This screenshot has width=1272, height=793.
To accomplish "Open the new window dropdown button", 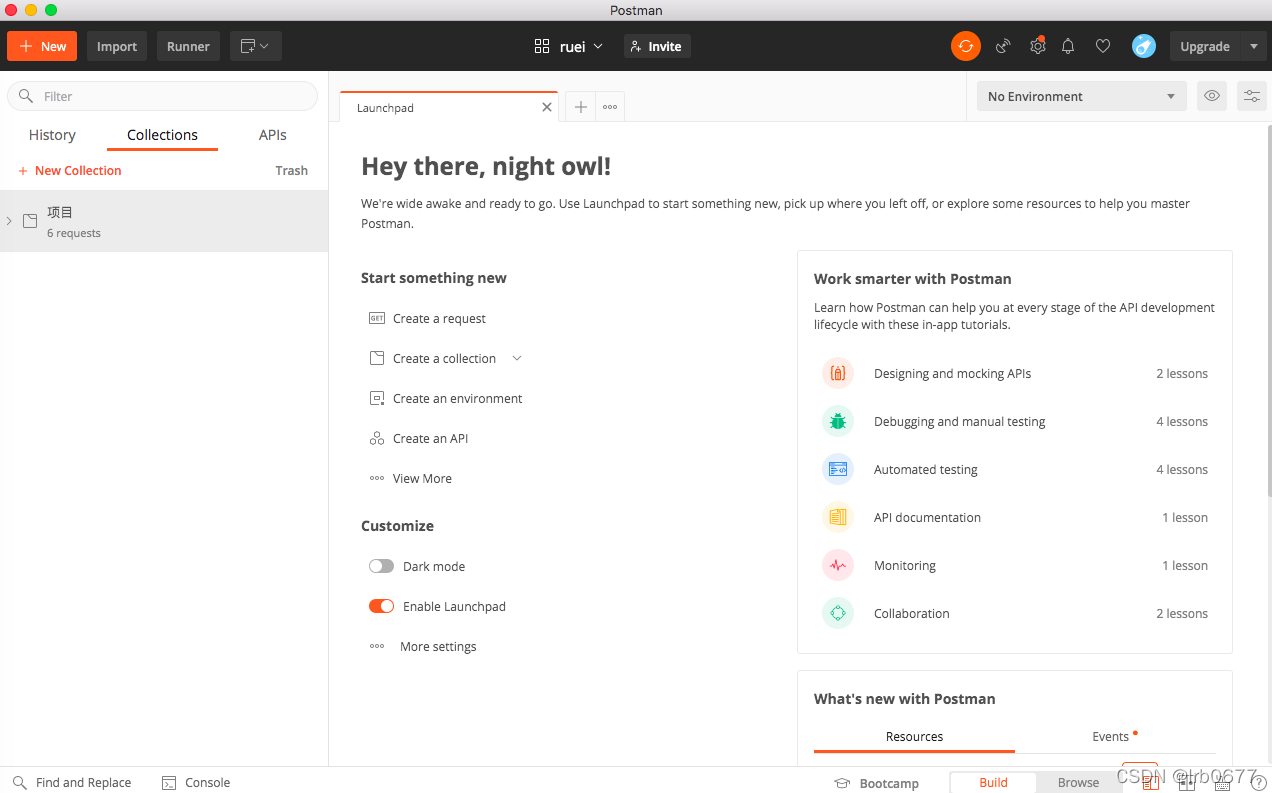I will coord(256,46).
